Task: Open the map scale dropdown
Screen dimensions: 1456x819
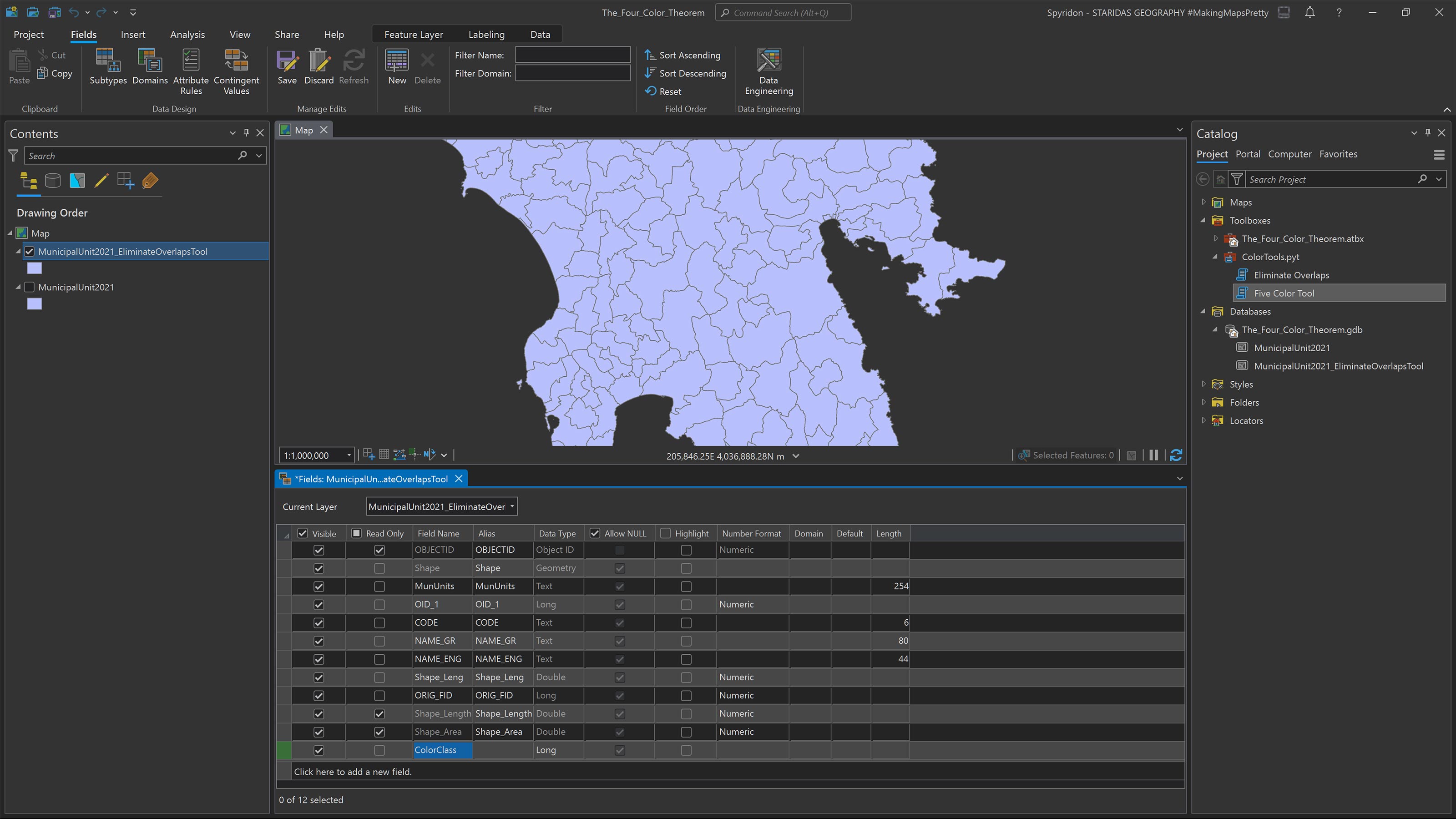Action: [x=349, y=455]
